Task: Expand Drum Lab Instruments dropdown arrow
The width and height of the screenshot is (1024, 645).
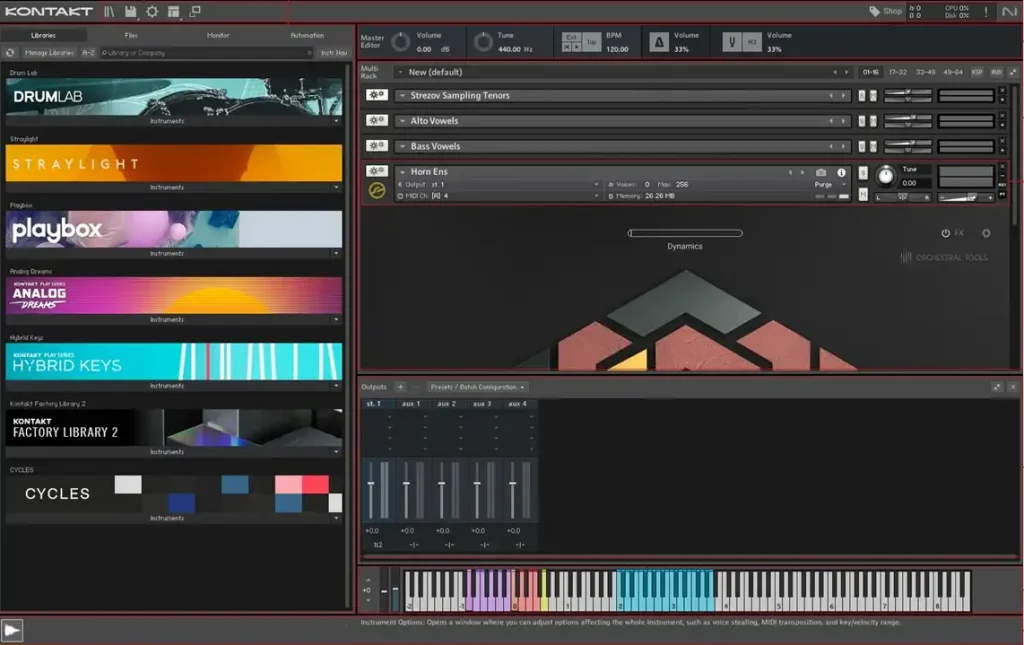Action: pyautogui.click(x=336, y=121)
